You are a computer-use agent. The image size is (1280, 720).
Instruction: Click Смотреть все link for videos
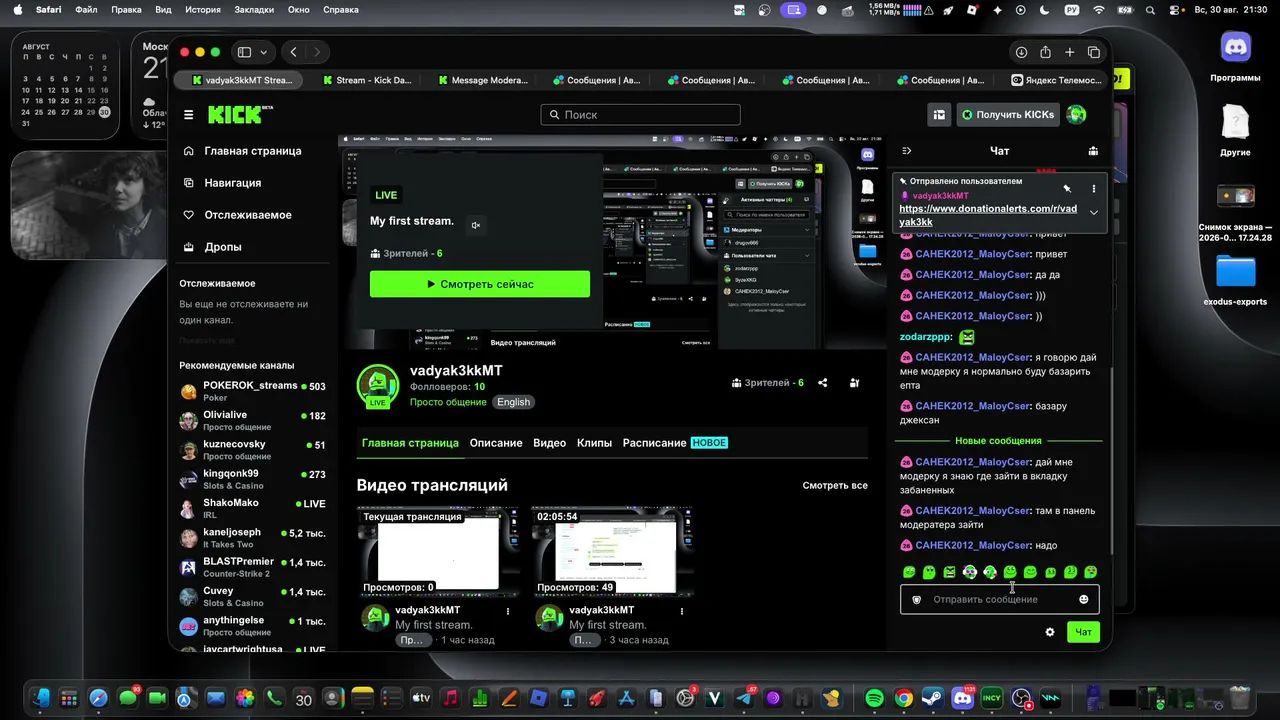(x=835, y=486)
